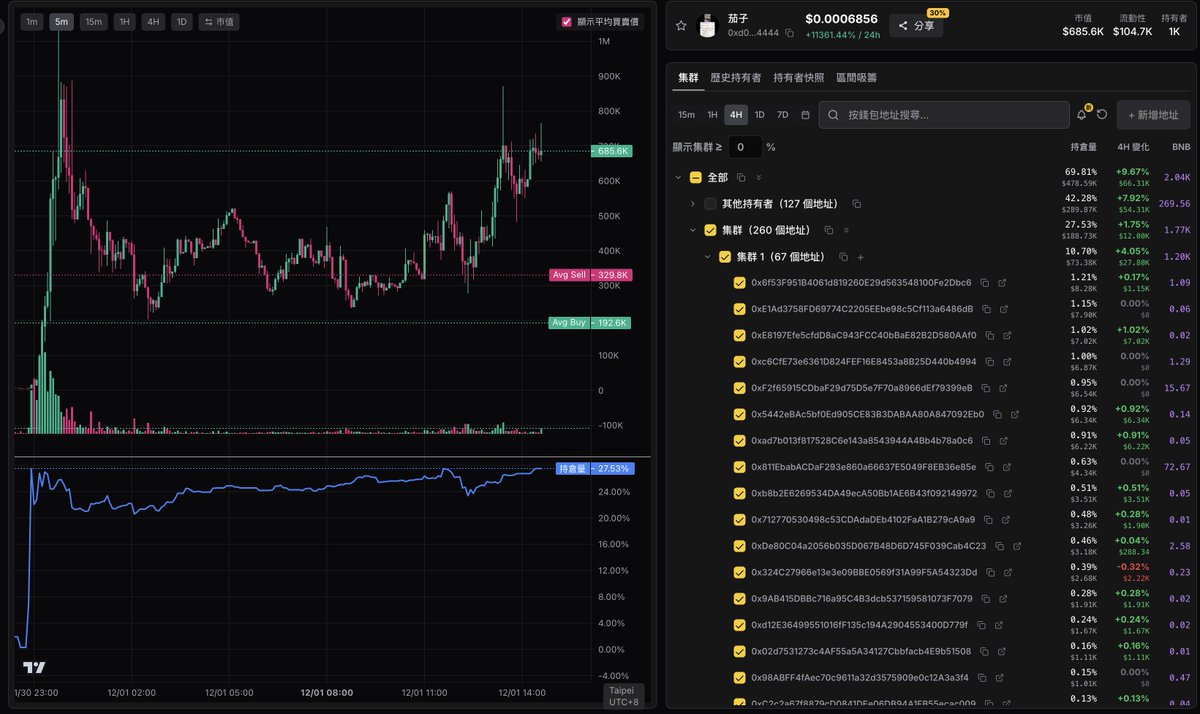This screenshot has height=714, width=1200.
Task: Open 0x324C27966e13e3e0 address external link
Action: click(1008, 572)
